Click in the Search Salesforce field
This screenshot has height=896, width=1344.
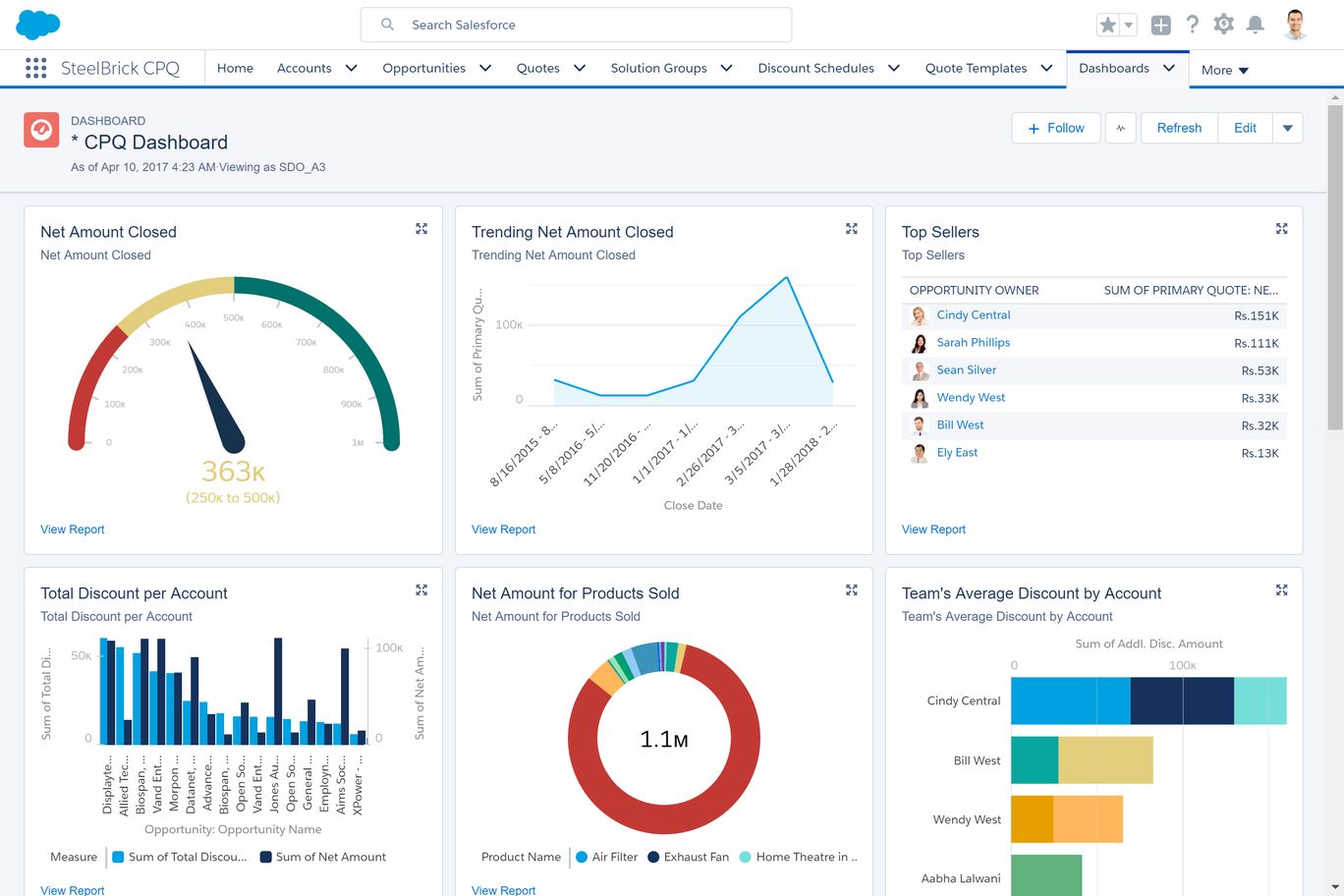pos(589,25)
